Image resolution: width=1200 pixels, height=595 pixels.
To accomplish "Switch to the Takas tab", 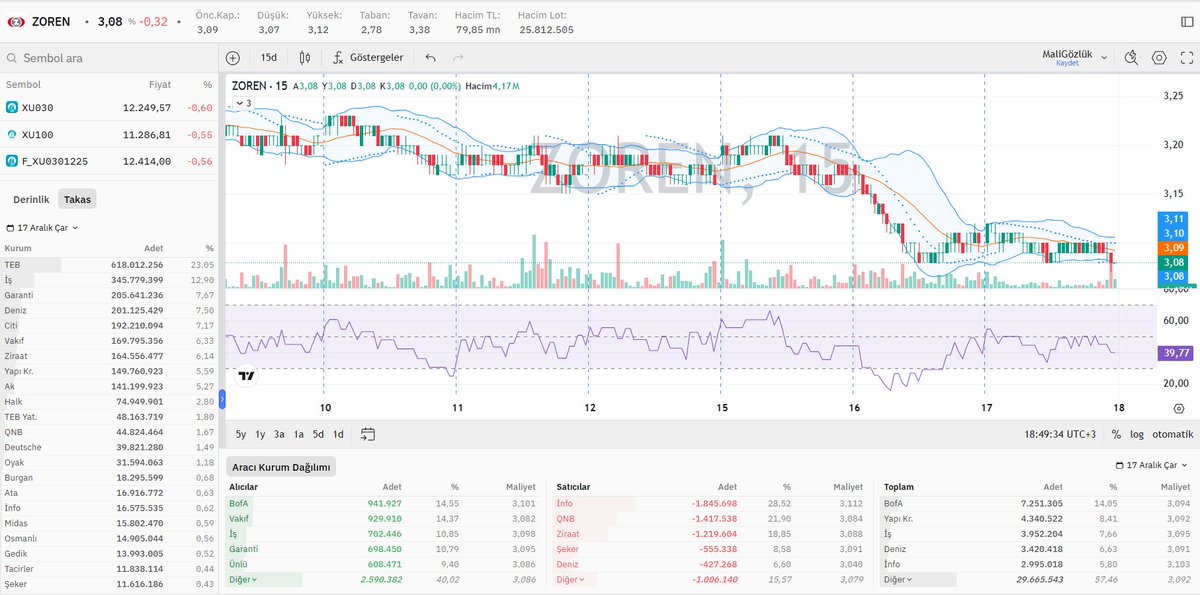I will 78,199.
